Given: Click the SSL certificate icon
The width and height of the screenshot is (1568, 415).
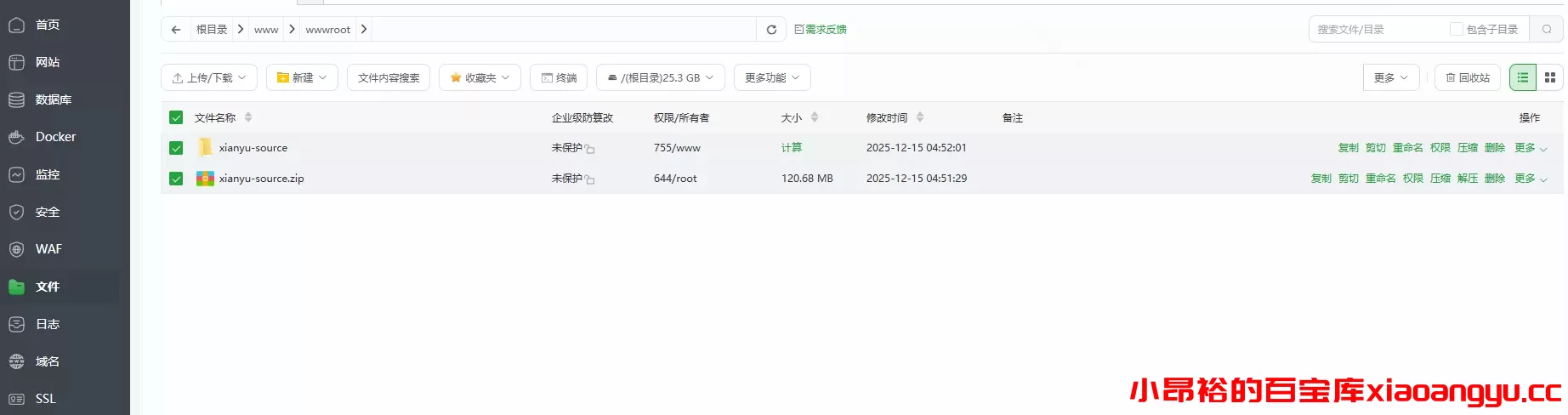Looking at the screenshot, I should [16, 399].
